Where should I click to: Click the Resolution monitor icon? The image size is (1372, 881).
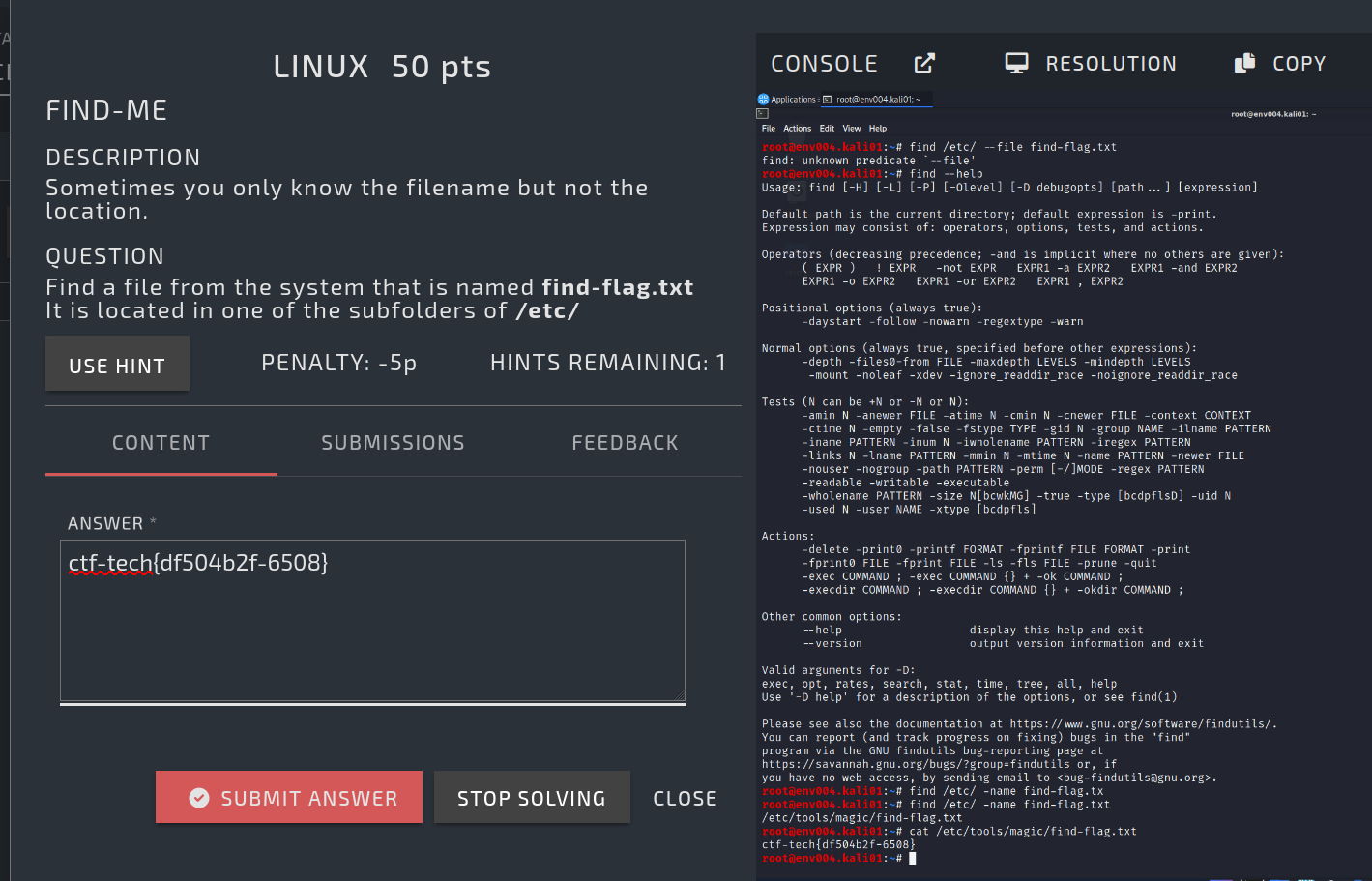(x=1016, y=64)
